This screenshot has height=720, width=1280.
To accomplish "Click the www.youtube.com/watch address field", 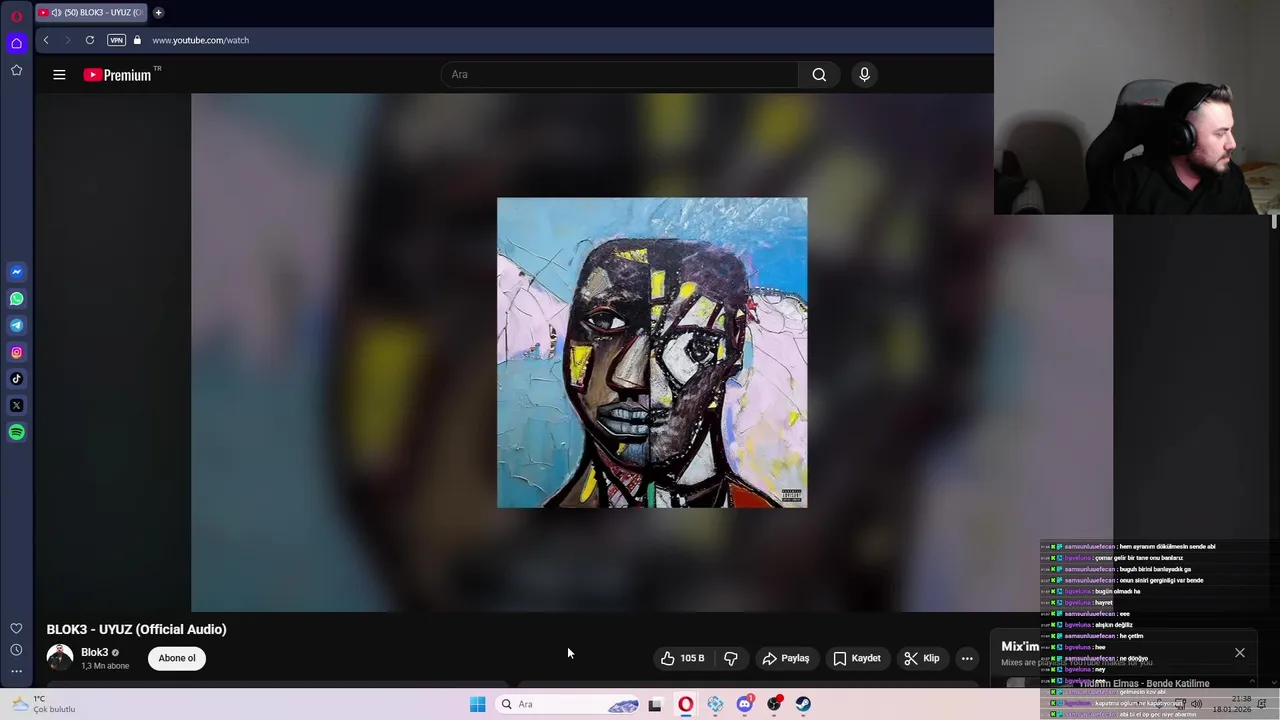I will (200, 40).
